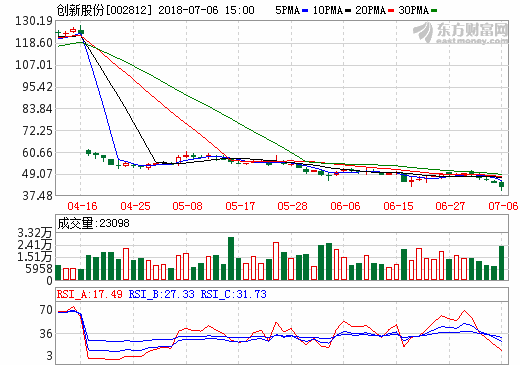
Task: Click the timestamp 2018-07-06 15:00
Action: [x=206, y=10]
